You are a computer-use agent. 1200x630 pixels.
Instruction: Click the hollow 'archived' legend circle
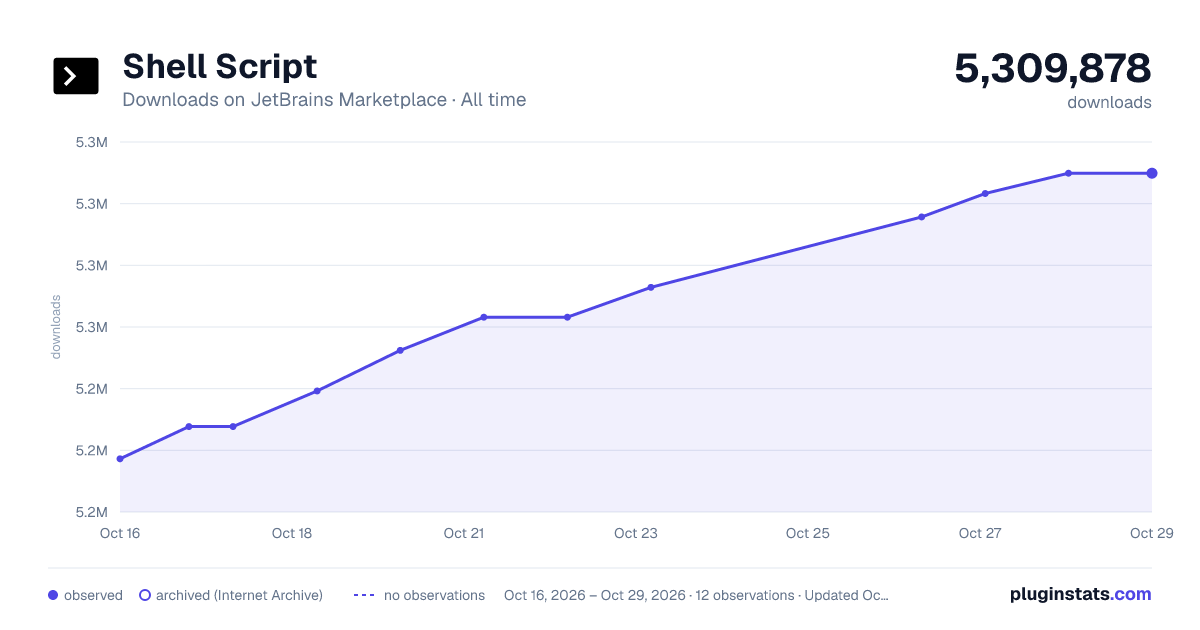tap(145, 595)
